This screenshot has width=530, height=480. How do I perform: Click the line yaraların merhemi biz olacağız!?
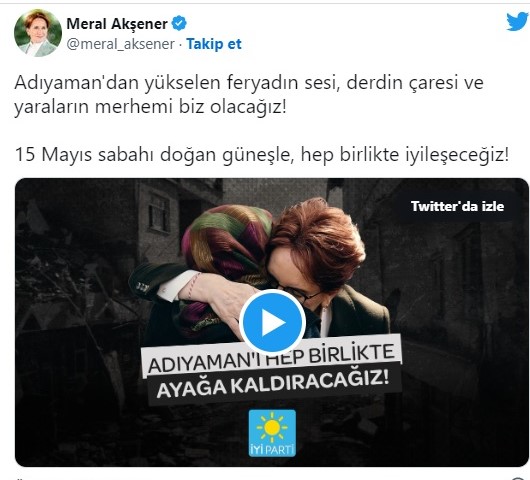[x=150, y=107]
